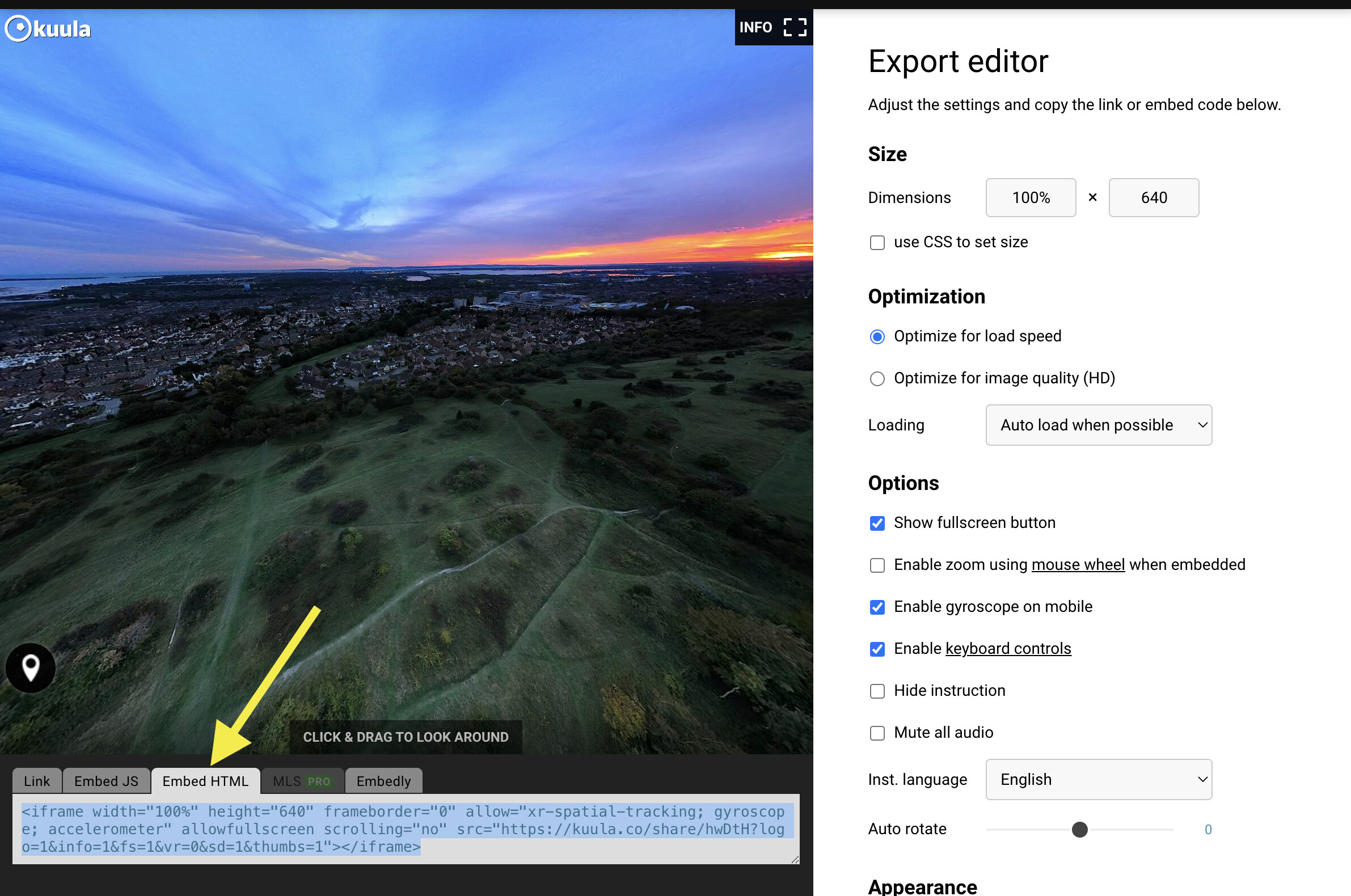Select the Embedly tab

tap(383, 780)
